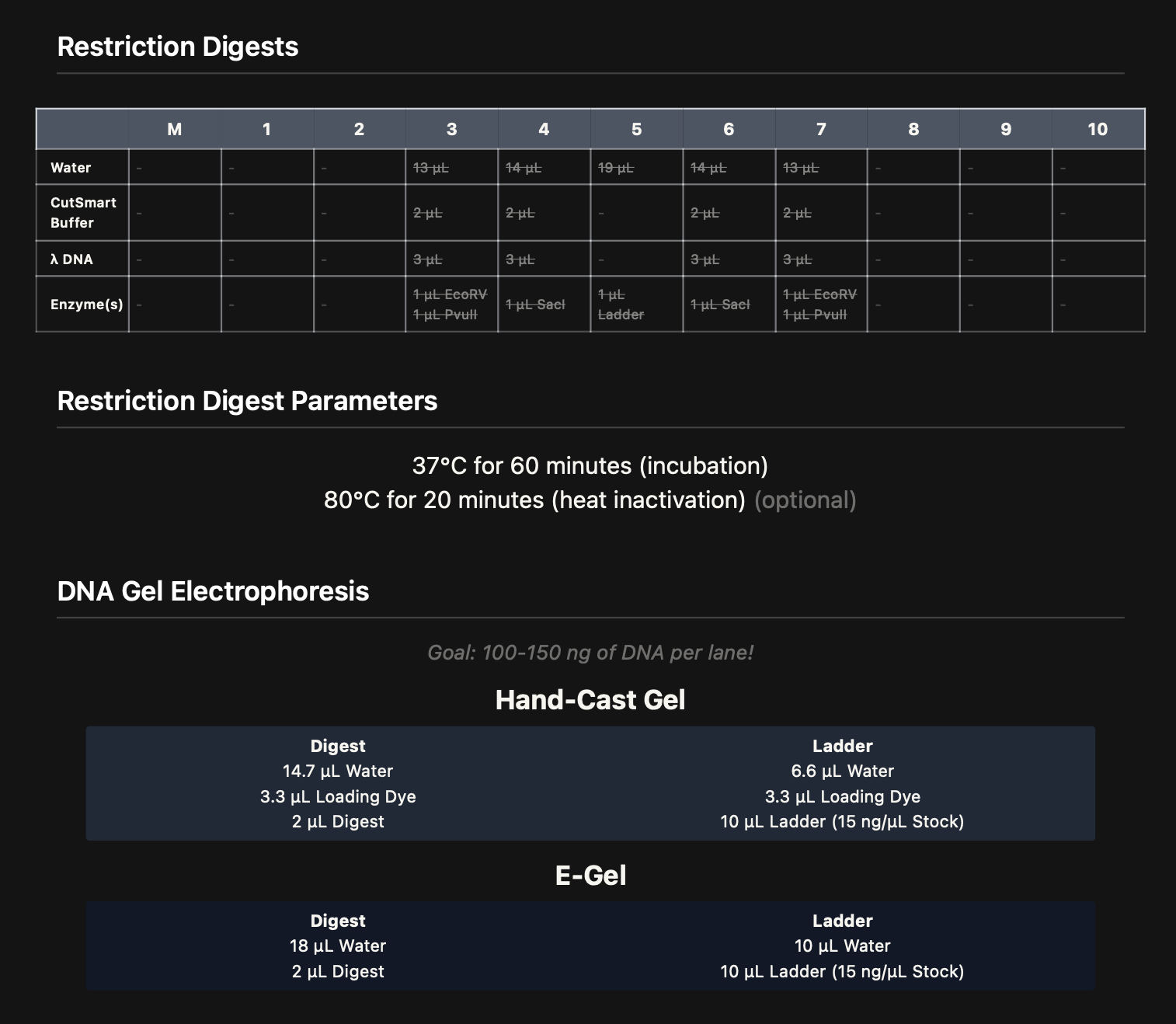Click the λ DNA row label
This screenshot has height=1024, width=1176.
tap(71, 259)
